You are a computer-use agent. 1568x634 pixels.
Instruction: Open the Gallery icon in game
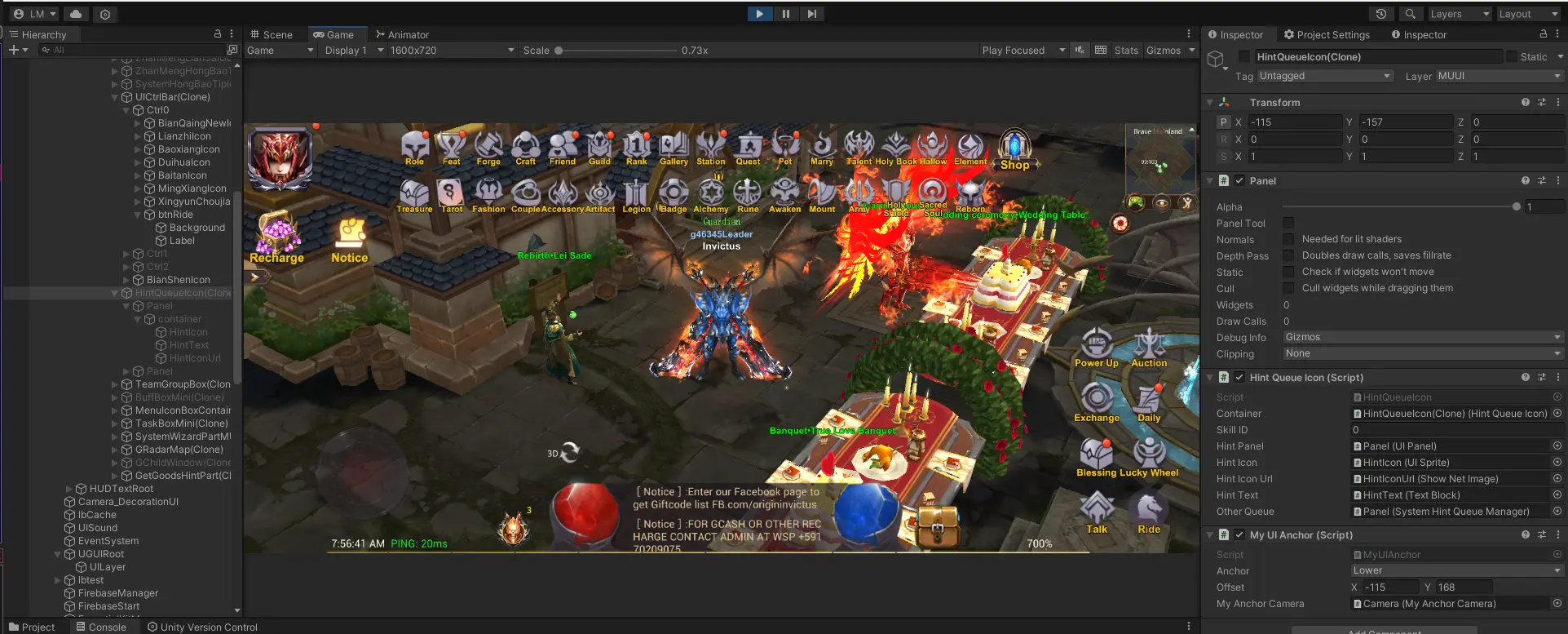(674, 149)
